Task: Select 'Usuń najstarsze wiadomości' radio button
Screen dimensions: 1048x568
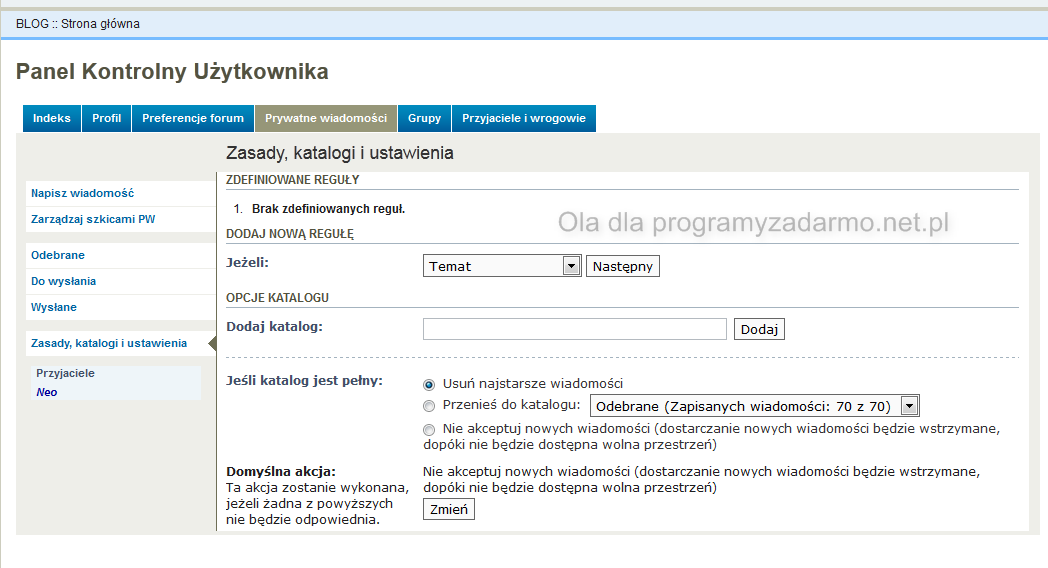Action: (429, 384)
